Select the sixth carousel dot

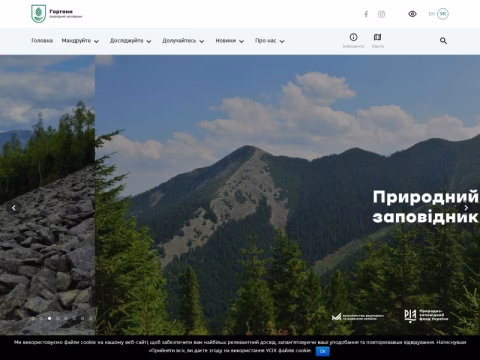click(74, 318)
